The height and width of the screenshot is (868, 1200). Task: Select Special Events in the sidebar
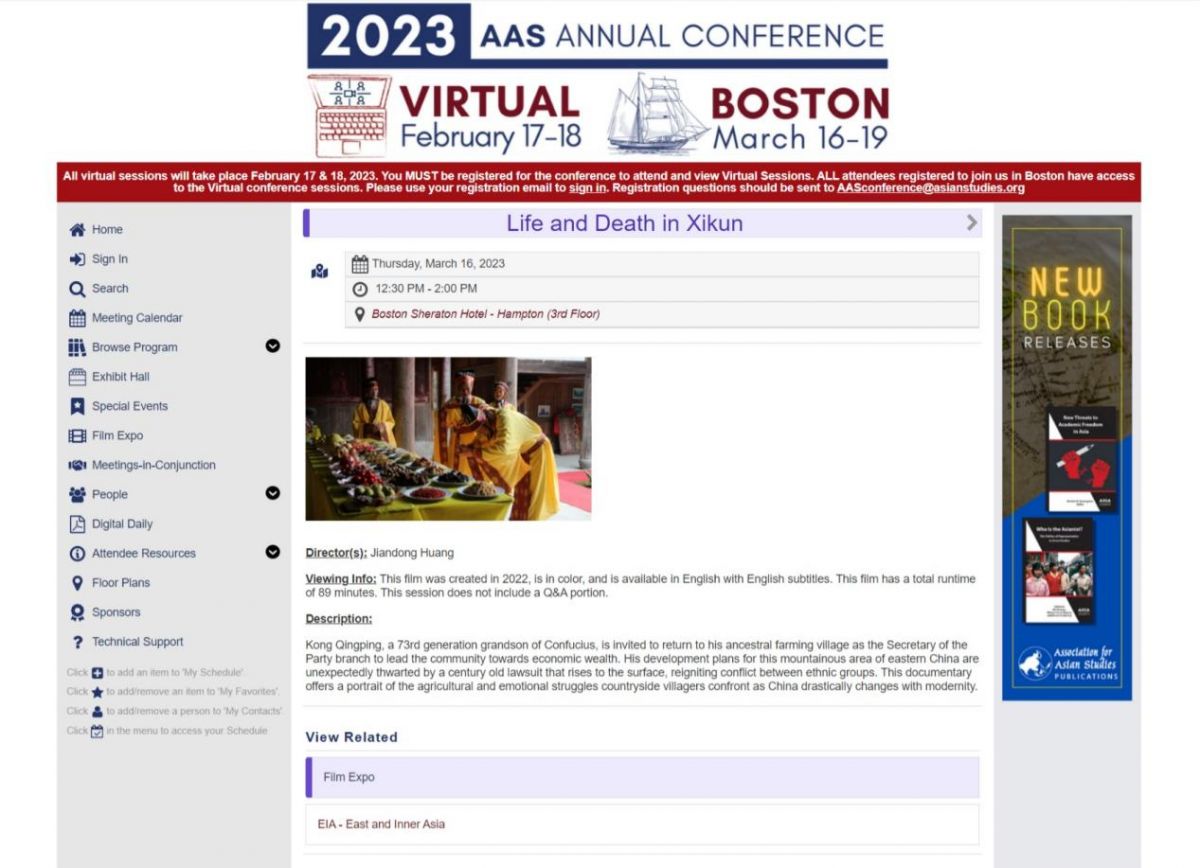tap(130, 406)
